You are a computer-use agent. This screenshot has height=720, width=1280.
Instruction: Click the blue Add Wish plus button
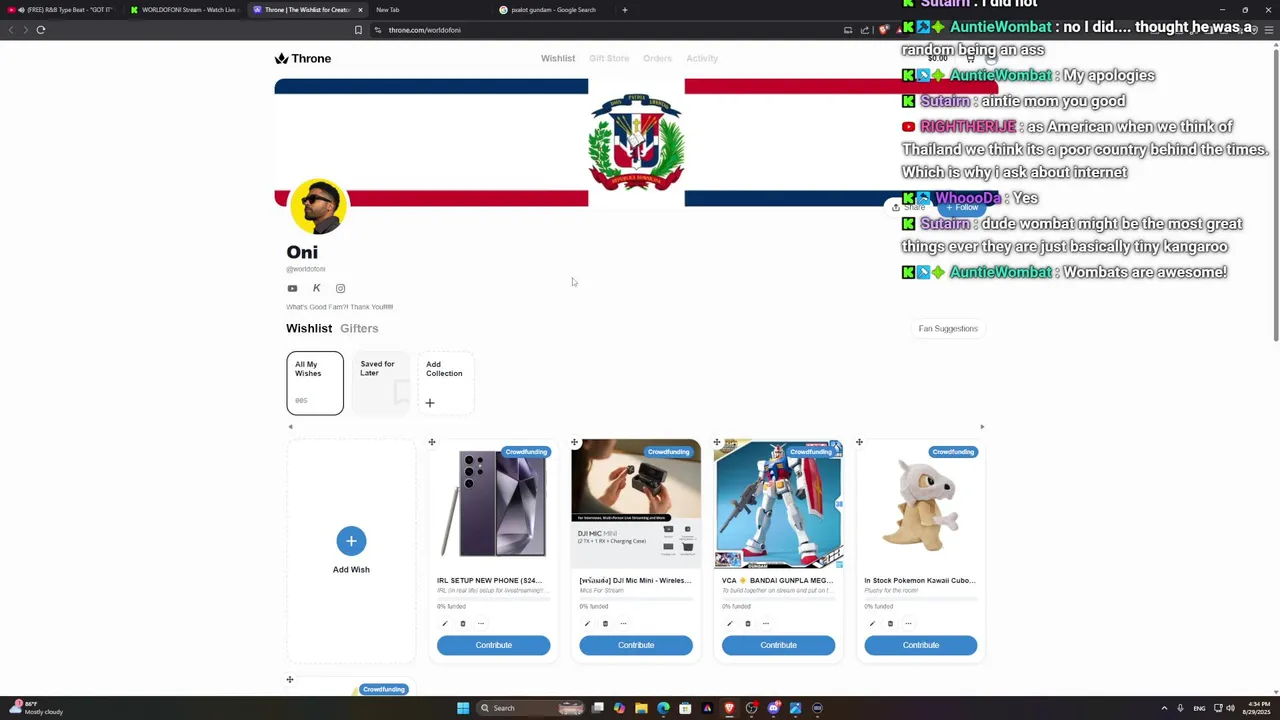(351, 541)
